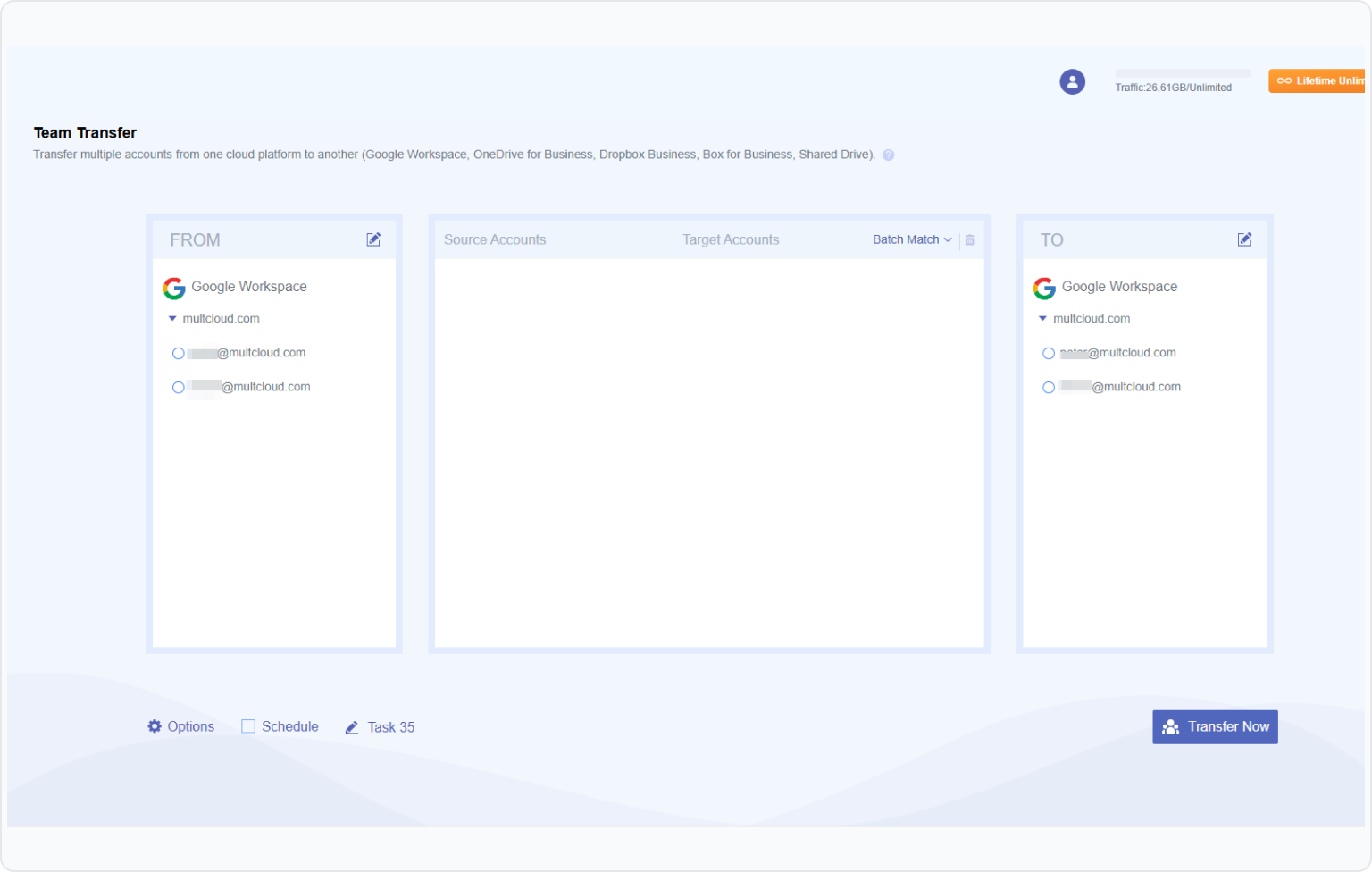Select the first account in the FROM panel
The width and height of the screenshot is (1372, 872).
click(179, 354)
